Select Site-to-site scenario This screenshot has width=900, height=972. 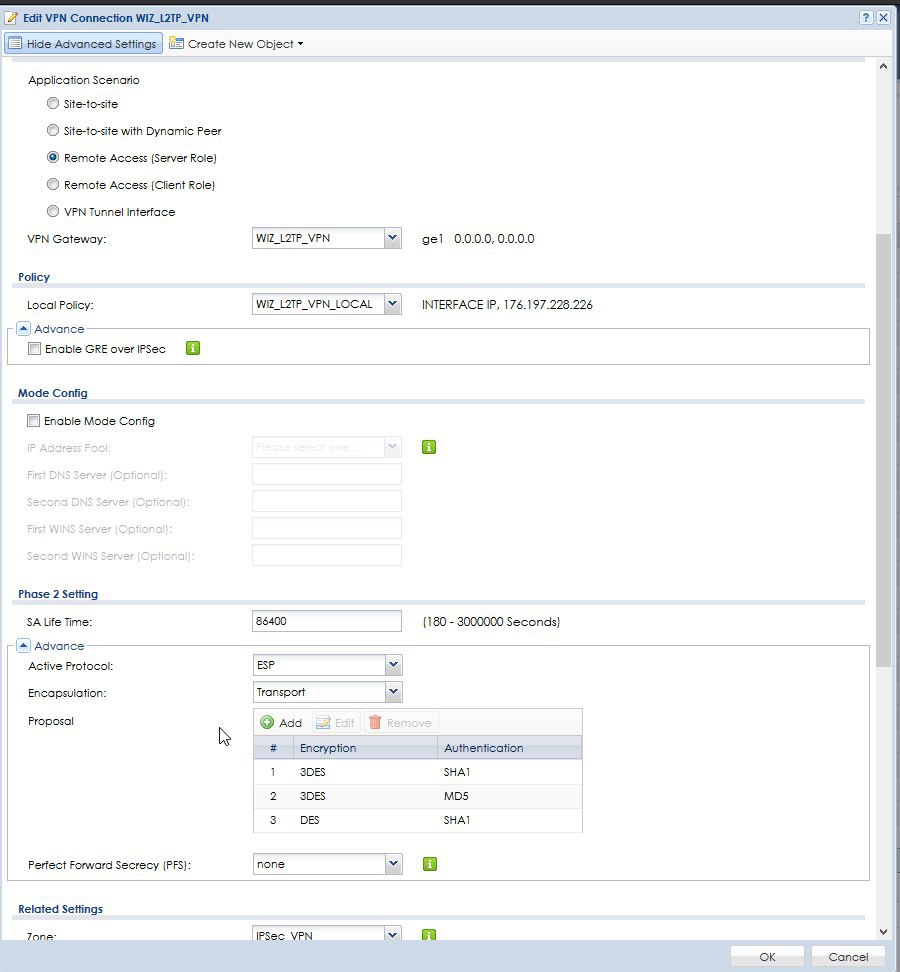53,104
